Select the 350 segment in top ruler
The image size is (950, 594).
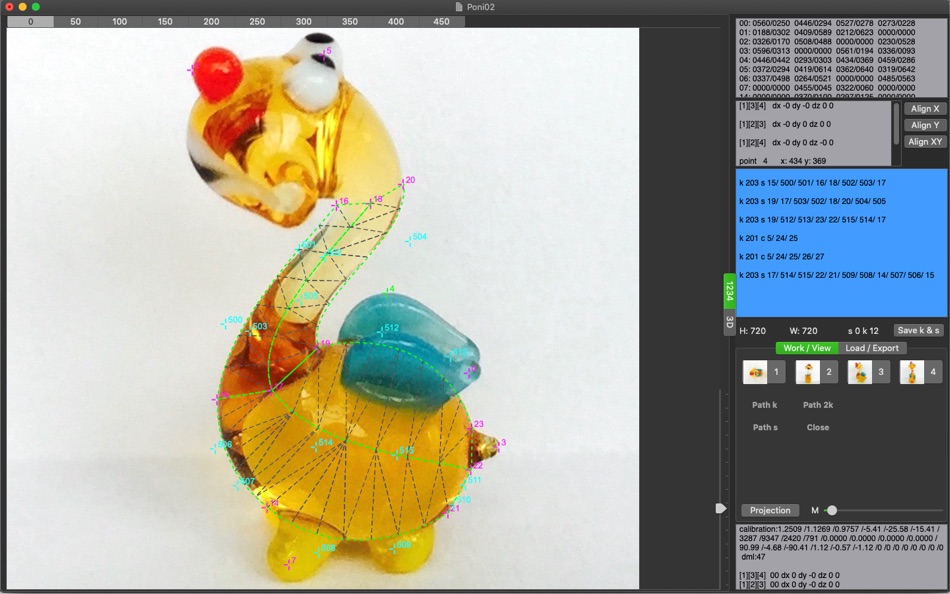[x=350, y=21]
